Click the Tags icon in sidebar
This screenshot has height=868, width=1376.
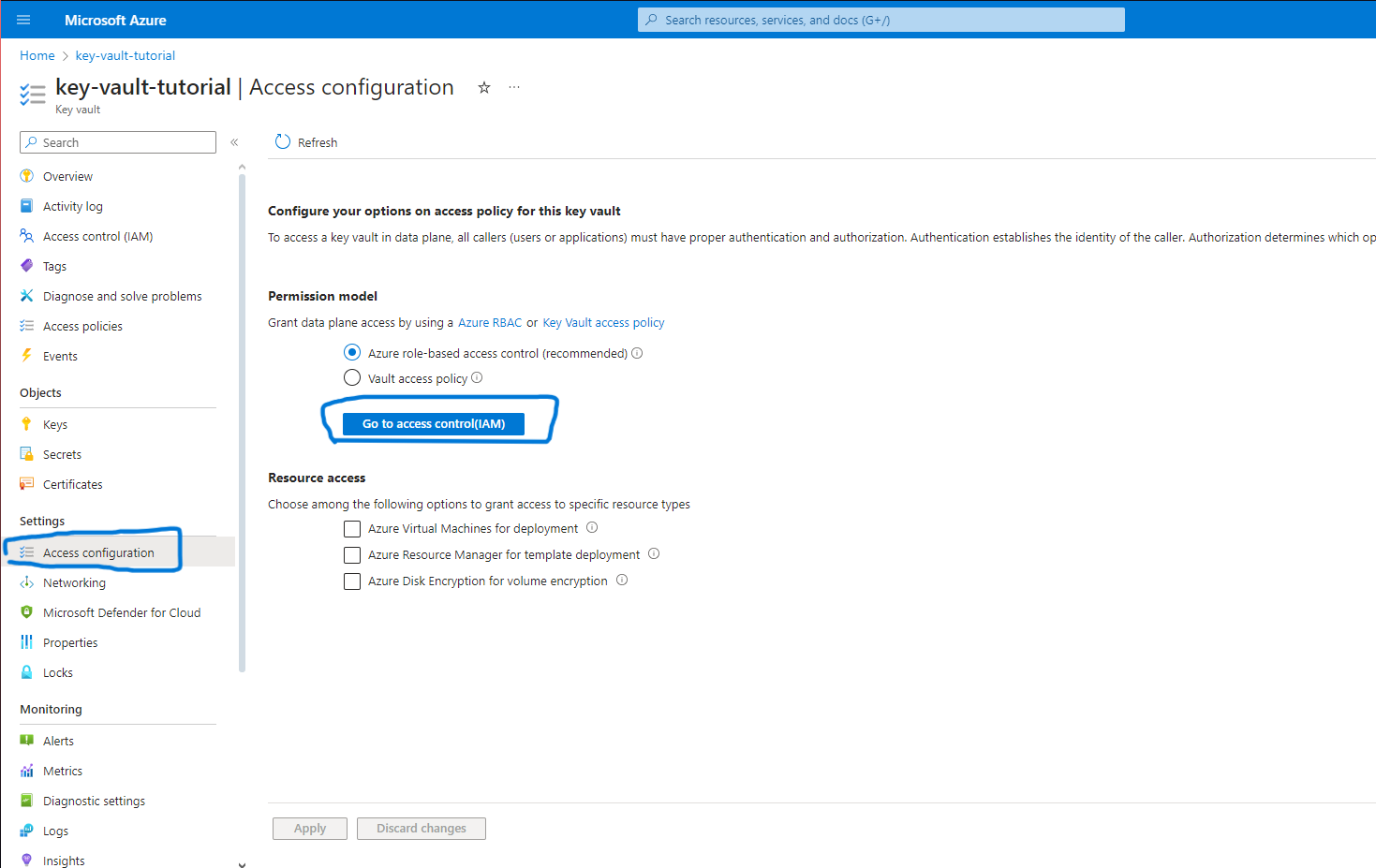26,266
